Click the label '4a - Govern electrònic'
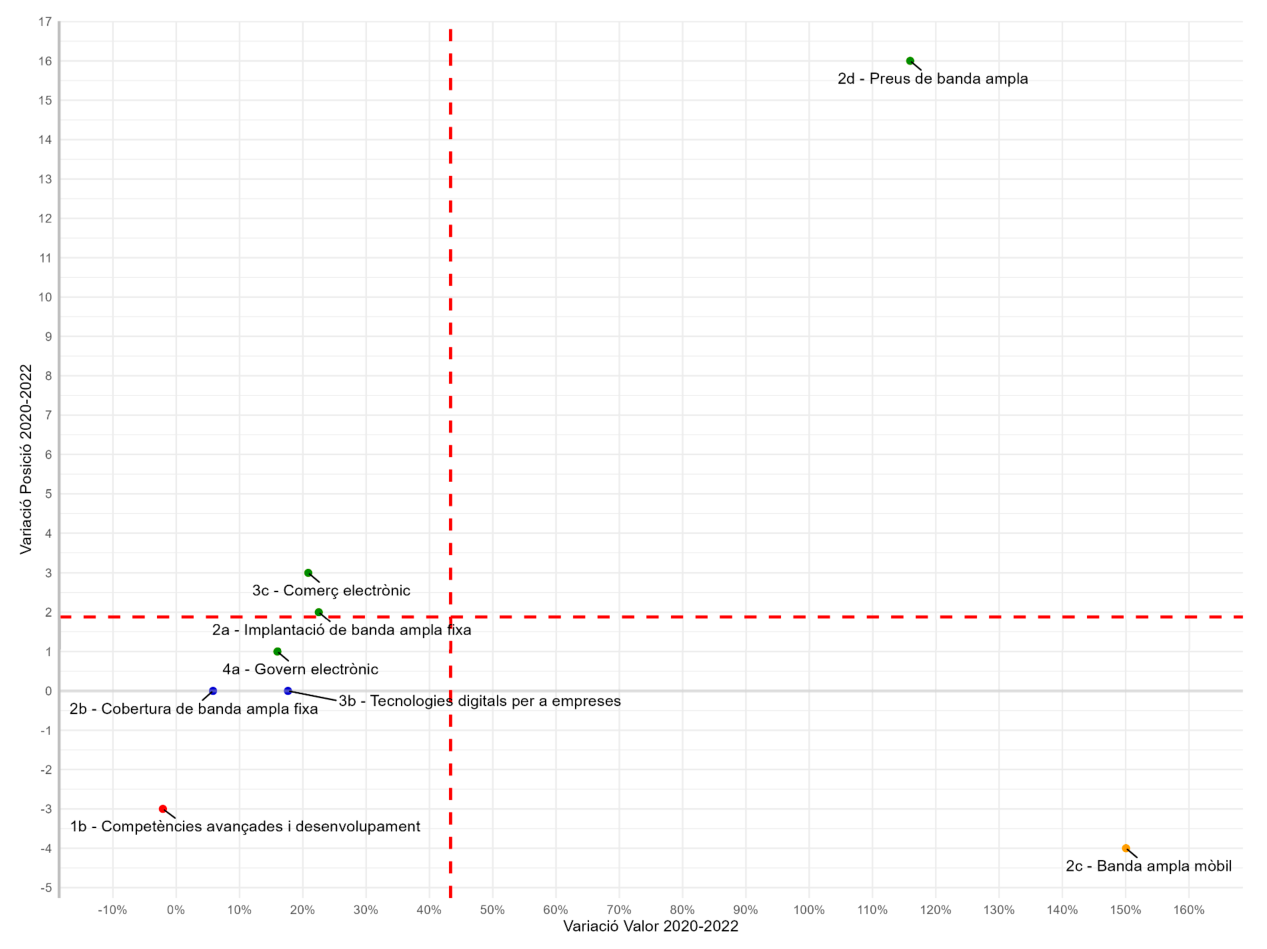The image size is (1267, 949). pyautogui.click(x=300, y=670)
